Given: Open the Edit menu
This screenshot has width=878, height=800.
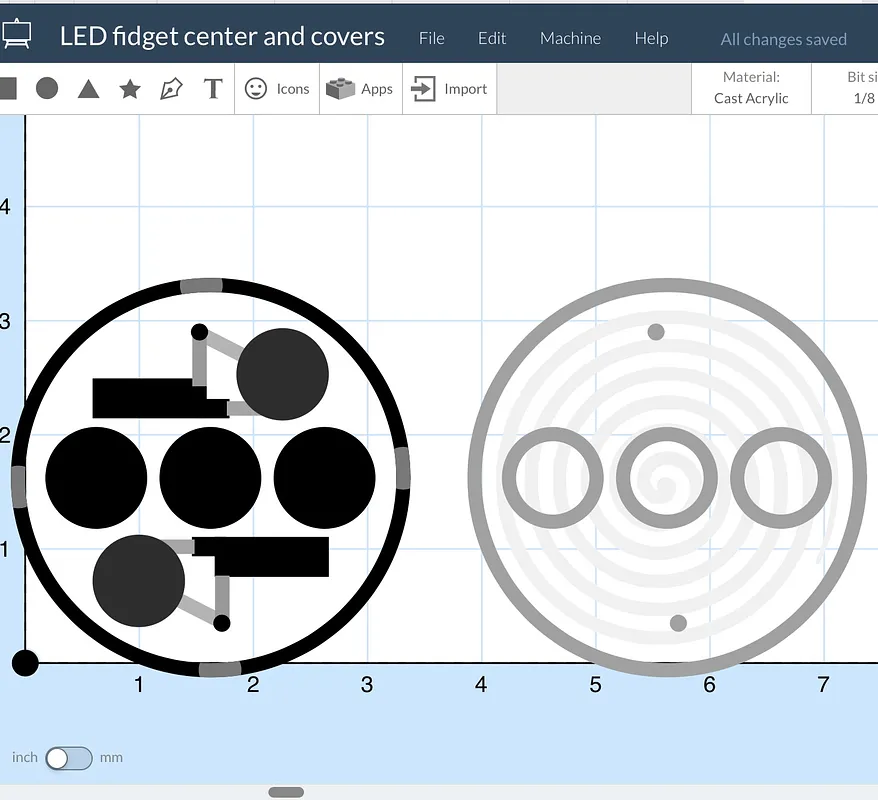Looking at the screenshot, I should (492, 38).
